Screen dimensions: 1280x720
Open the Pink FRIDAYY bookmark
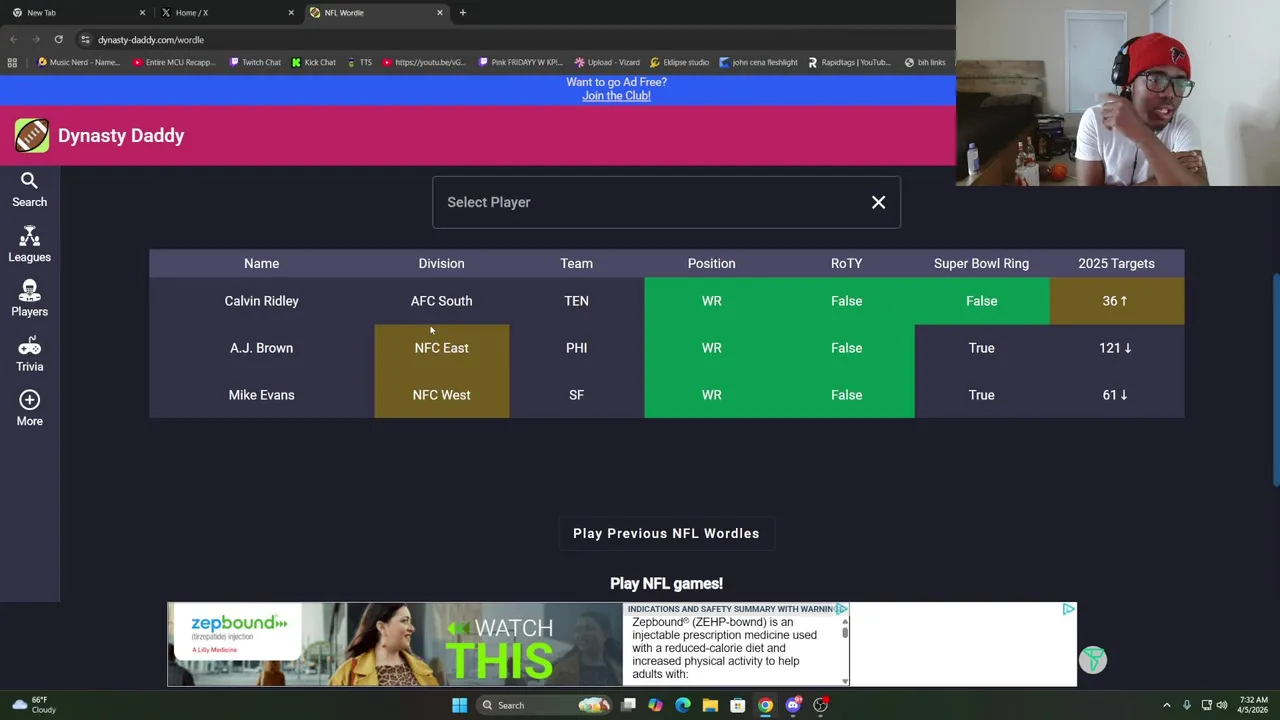(520, 62)
